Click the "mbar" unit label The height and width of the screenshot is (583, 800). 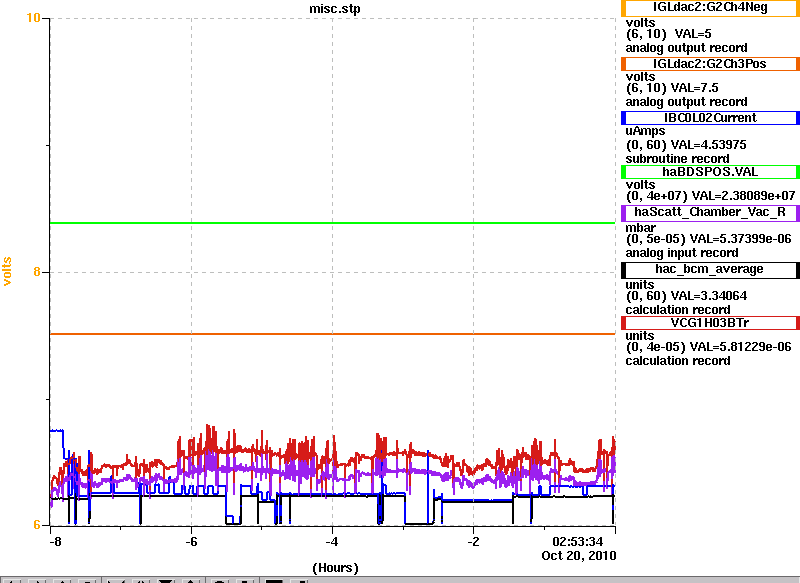tap(640, 228)
